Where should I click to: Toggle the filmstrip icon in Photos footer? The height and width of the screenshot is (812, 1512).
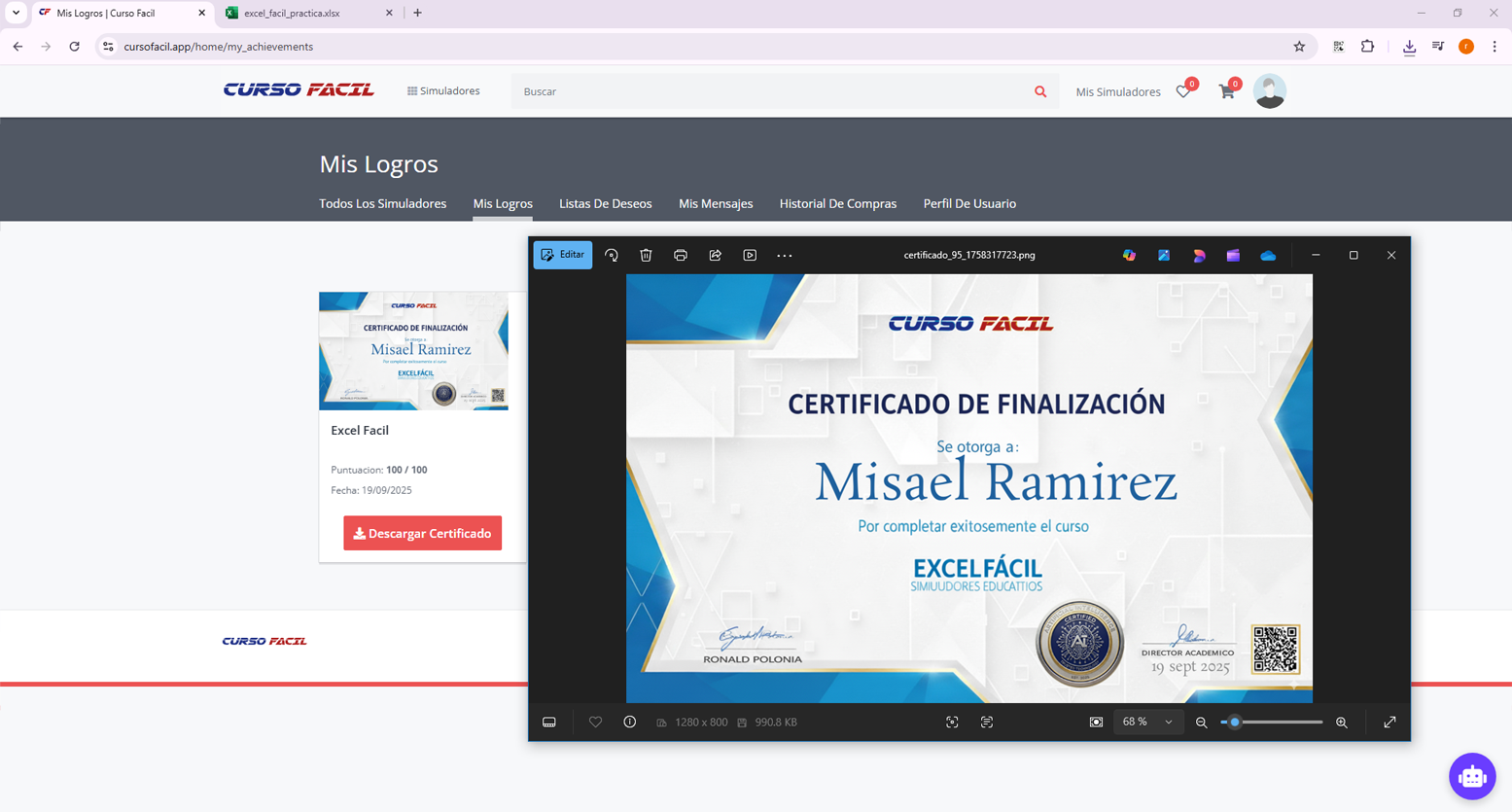point(549,723)
